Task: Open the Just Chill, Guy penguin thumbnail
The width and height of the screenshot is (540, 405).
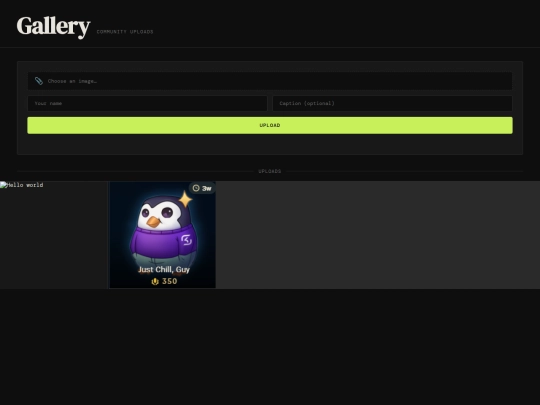Action: [163, 235]
